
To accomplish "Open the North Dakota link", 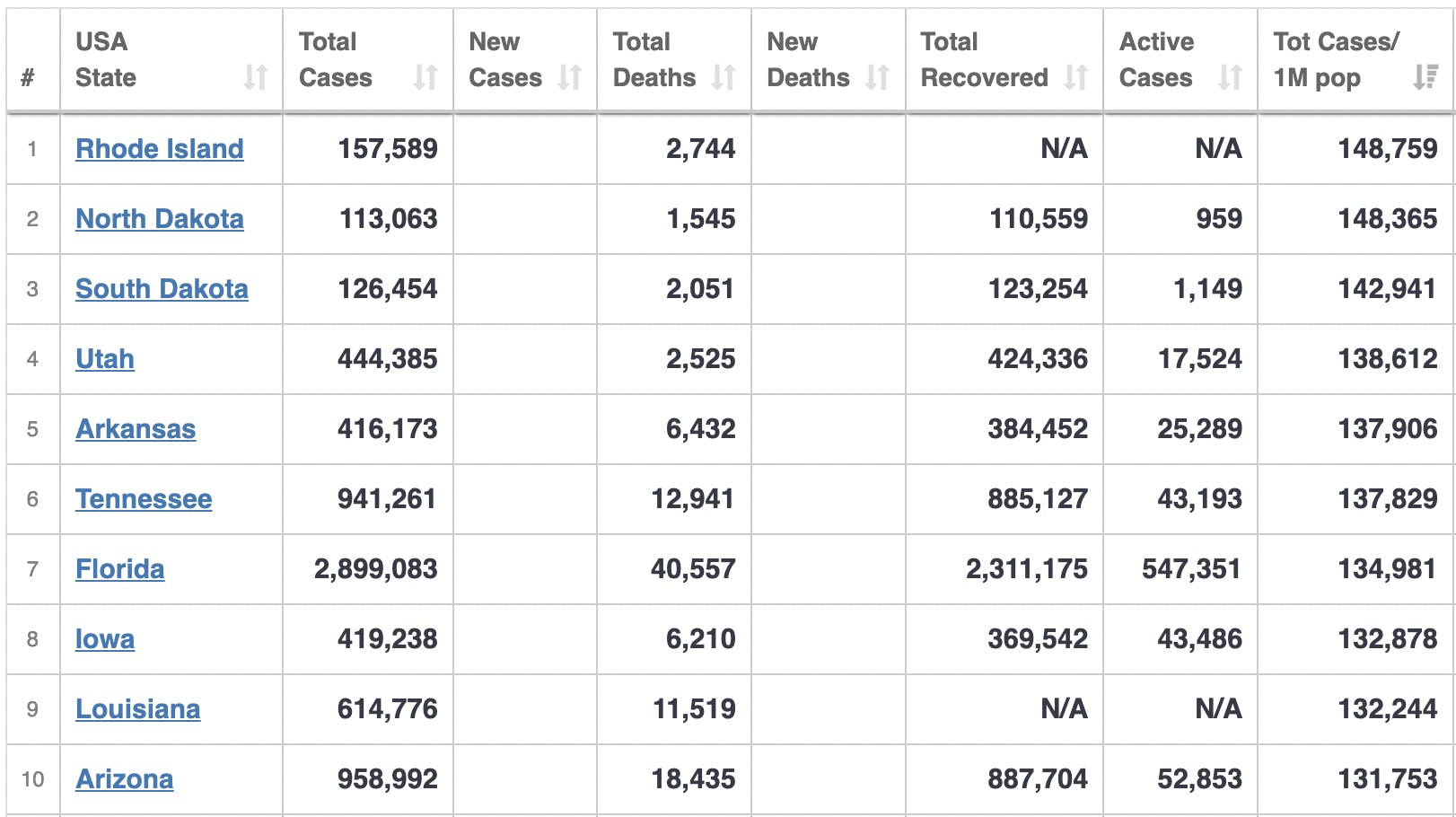I will point(159,219).
